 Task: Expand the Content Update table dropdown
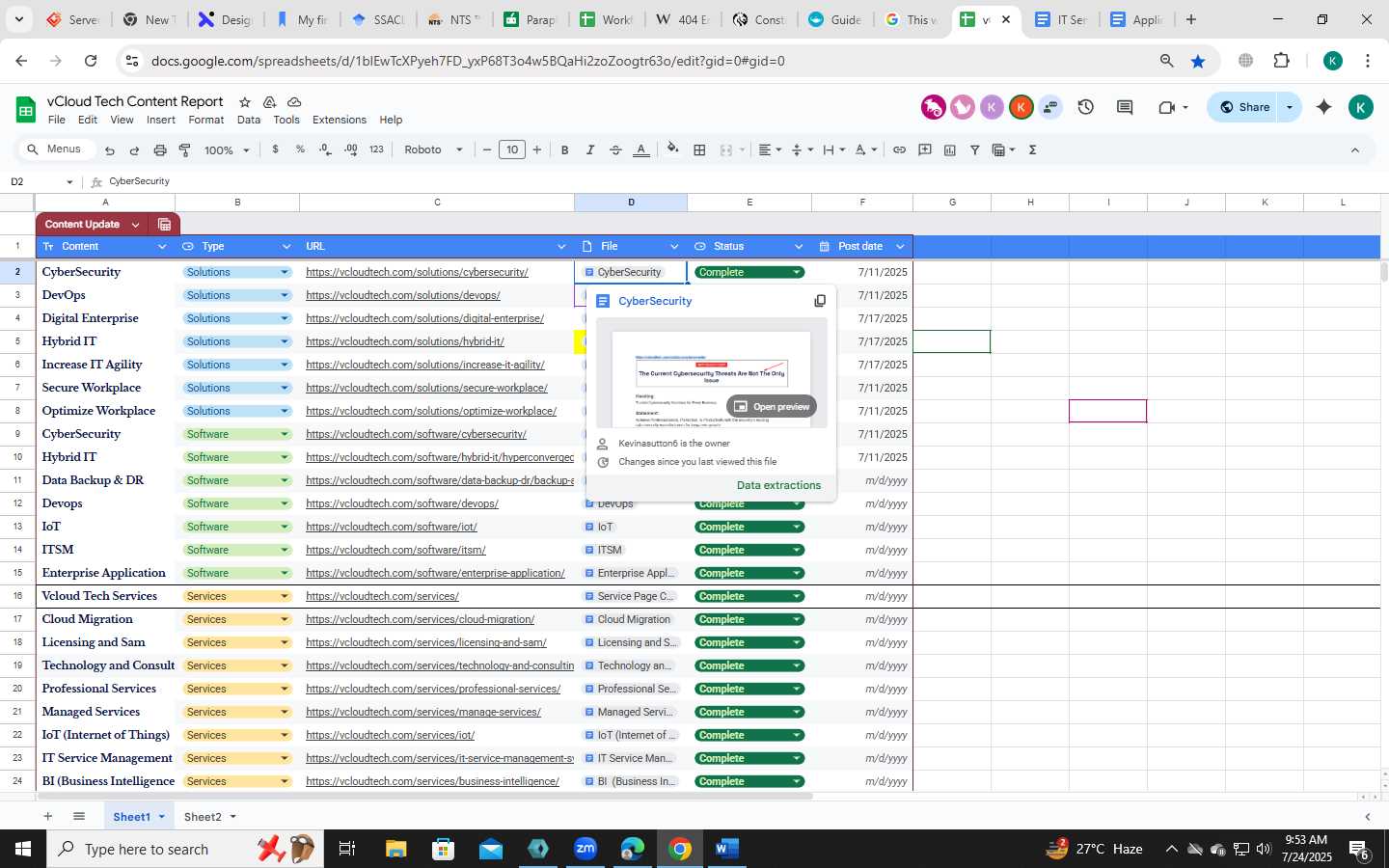coord(135,224)
